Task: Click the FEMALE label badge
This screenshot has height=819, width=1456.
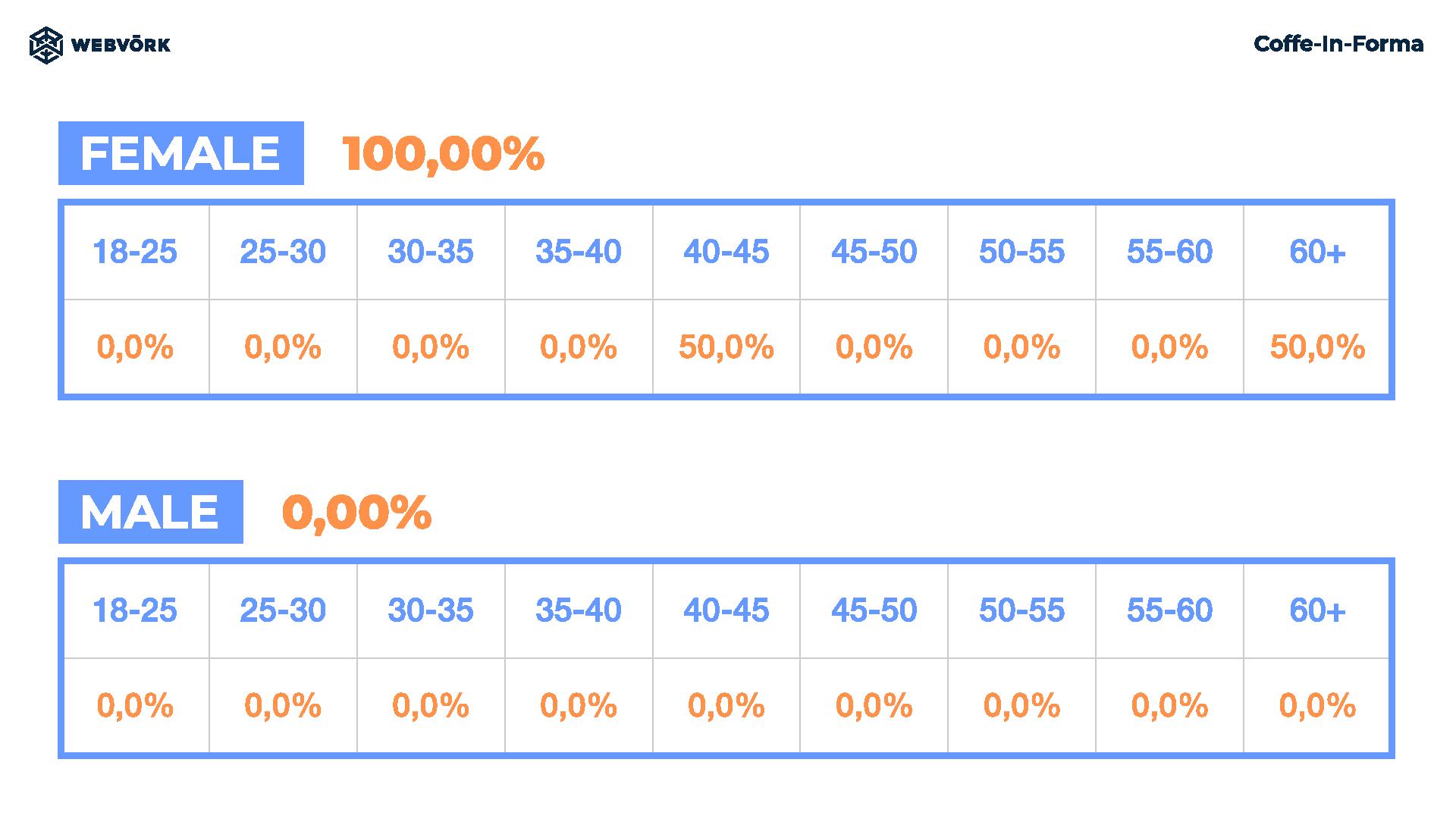Action: pos(181,153)
